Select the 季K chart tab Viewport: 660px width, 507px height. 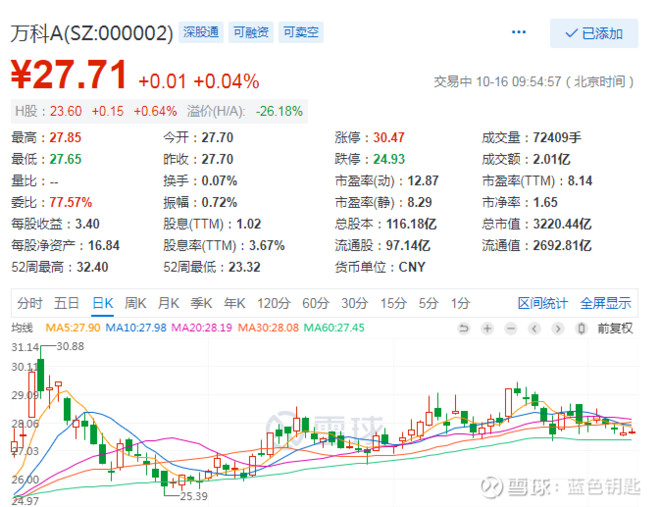pyautogui.click(x=201, y=303)
